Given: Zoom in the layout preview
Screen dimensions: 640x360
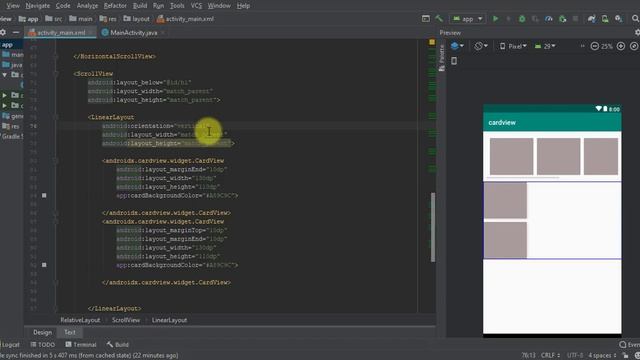Looking at the screenshot, I should (x=621, y=46).
